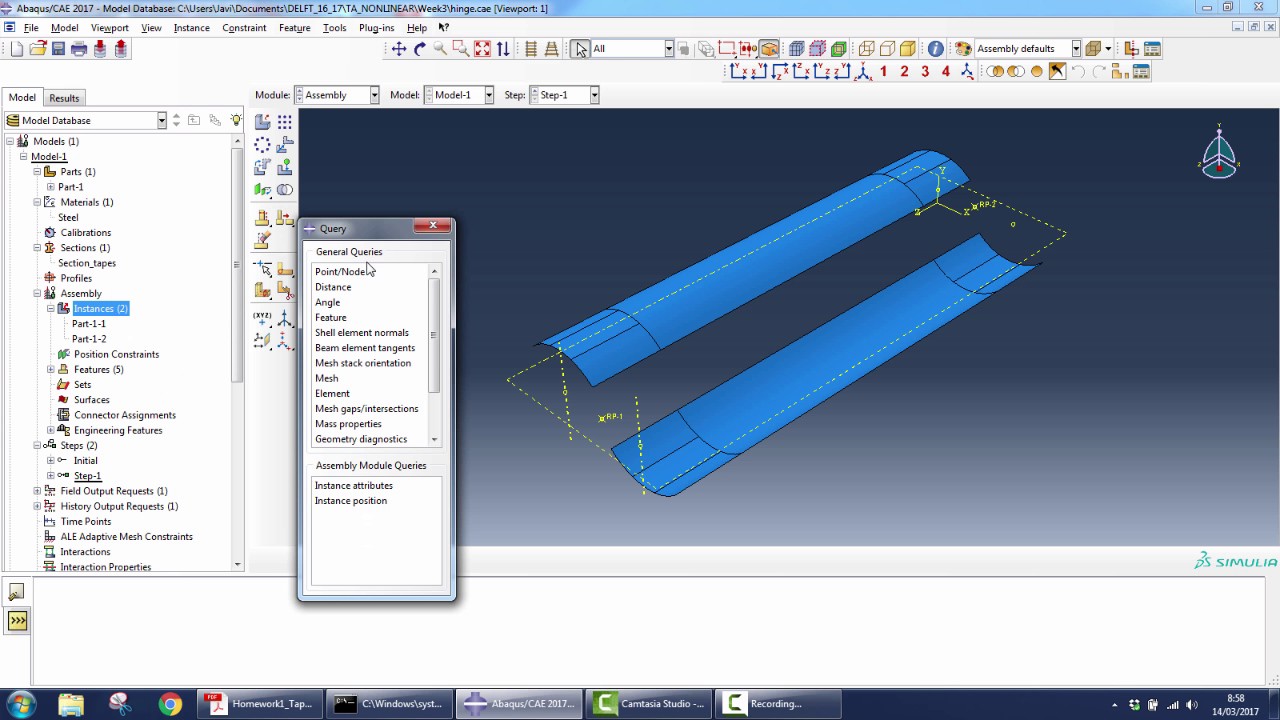Select Instance attributes query

pyautogui.click(x=354, y=486)
